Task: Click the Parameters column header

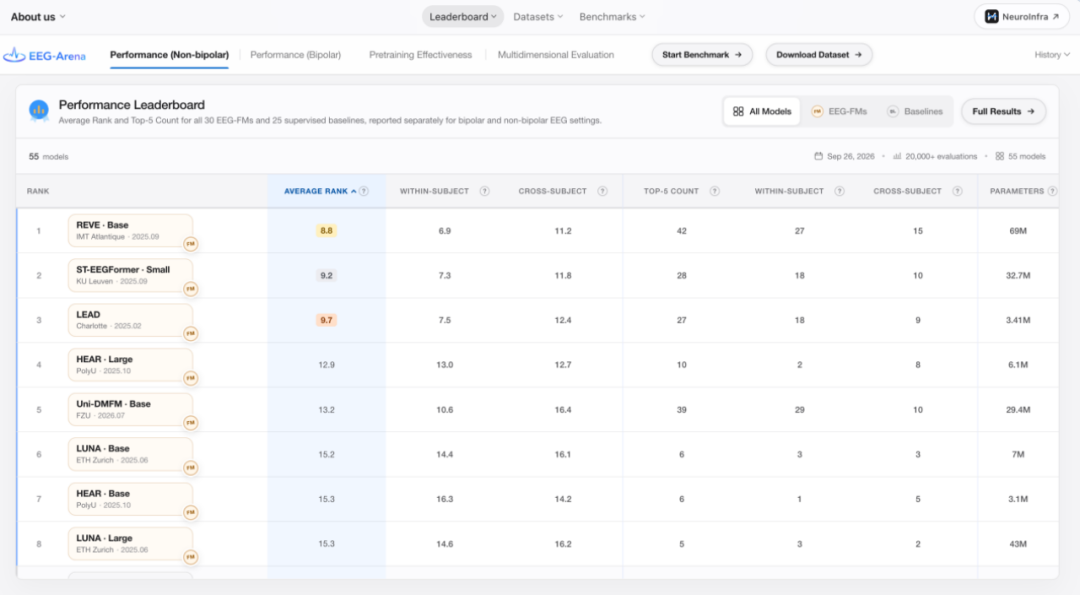Action: click(1017, 191)
